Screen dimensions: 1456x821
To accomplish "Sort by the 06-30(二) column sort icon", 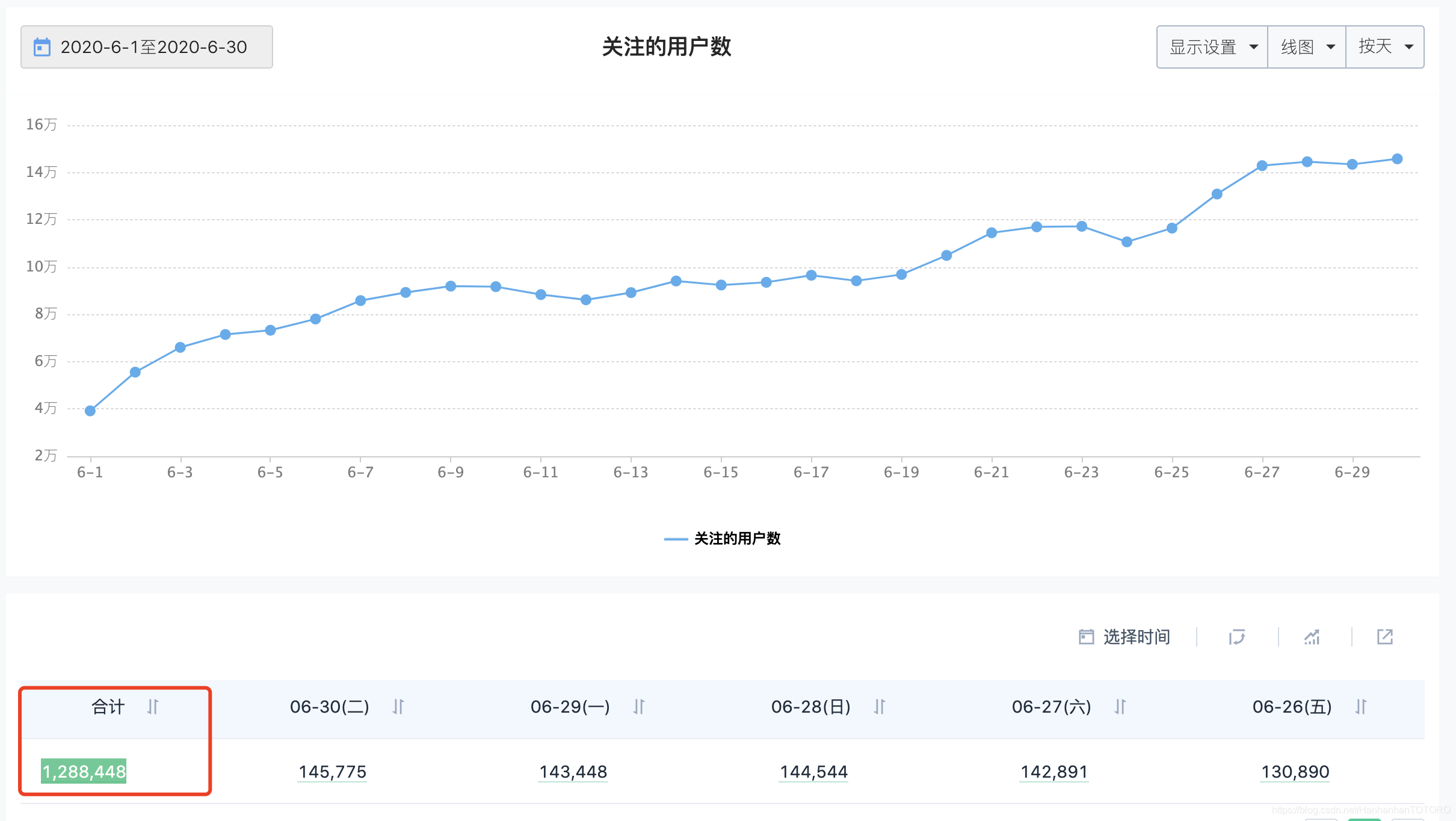I will tap(398, 707).
